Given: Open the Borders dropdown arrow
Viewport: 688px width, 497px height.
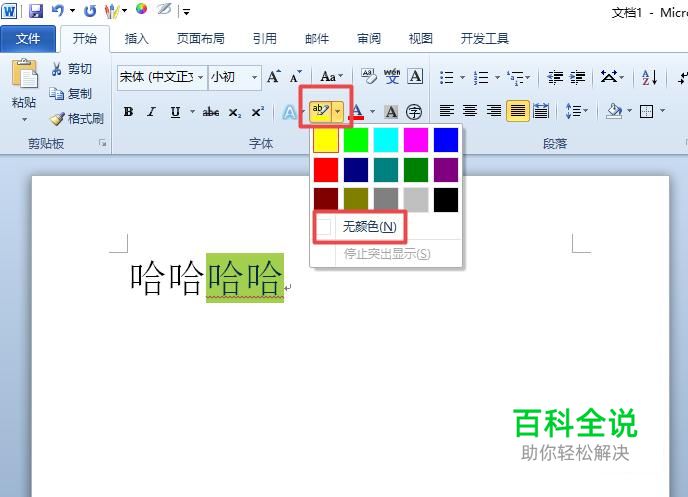Looking at the screenshot, I should [x=663, y=111].
